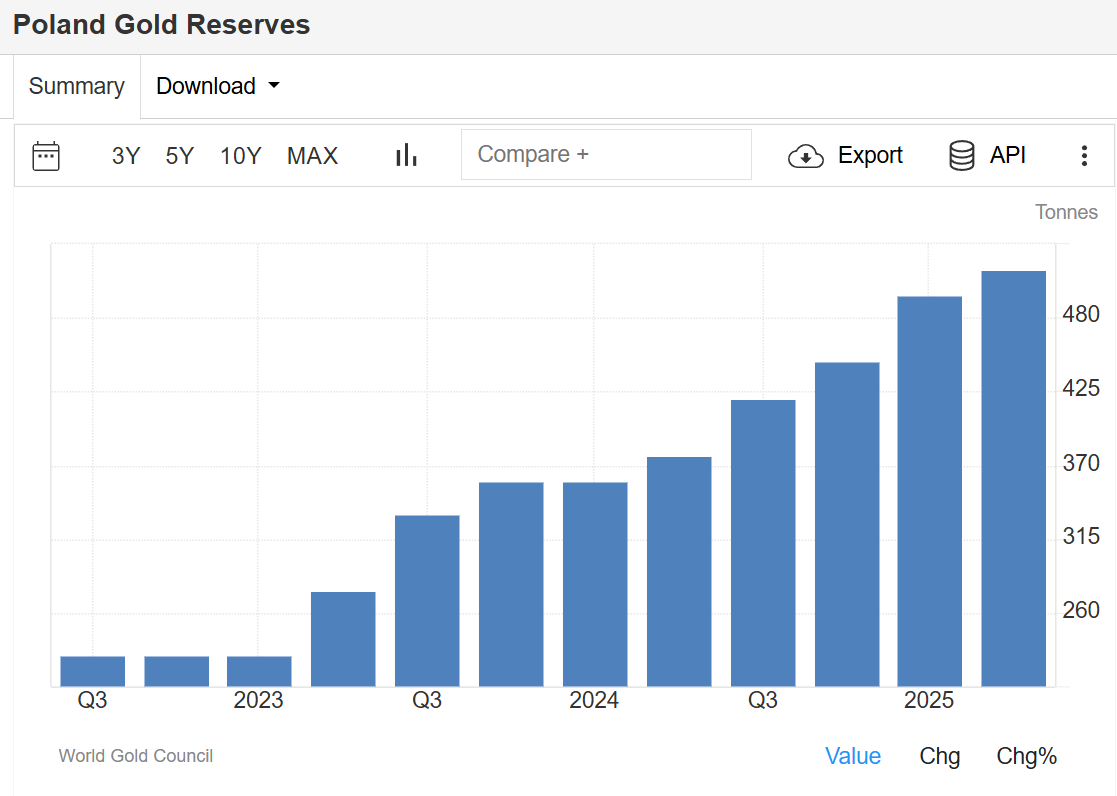
Task: Show the MAX historical range
Action: tap(312, 156)
